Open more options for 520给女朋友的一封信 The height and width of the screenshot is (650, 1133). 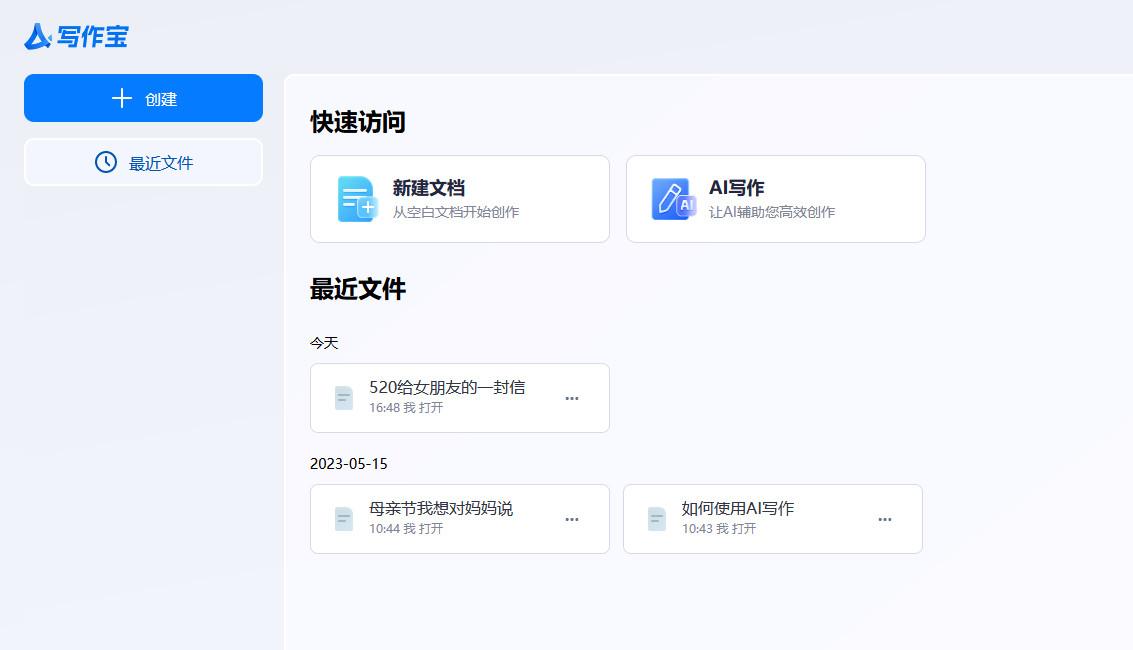click(x=572, y=398)
